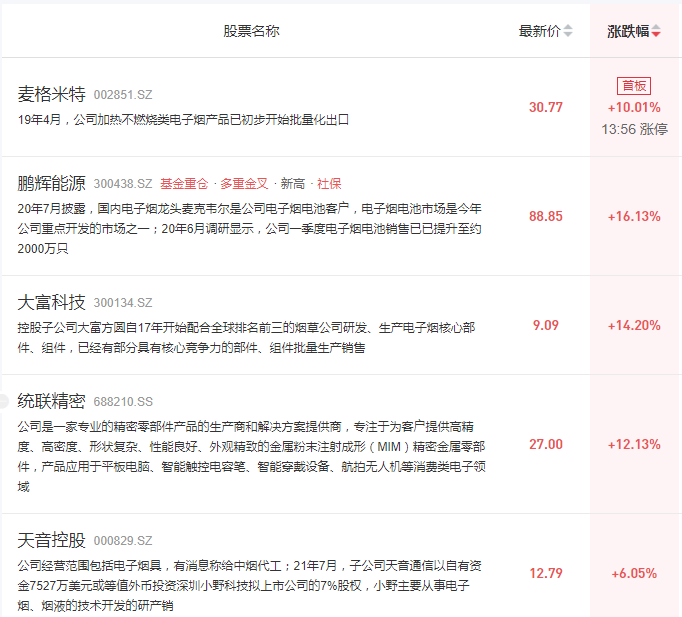Screen dimensions: 682x617
Task: Click change value +16.13%
Action: click(634, 216)
